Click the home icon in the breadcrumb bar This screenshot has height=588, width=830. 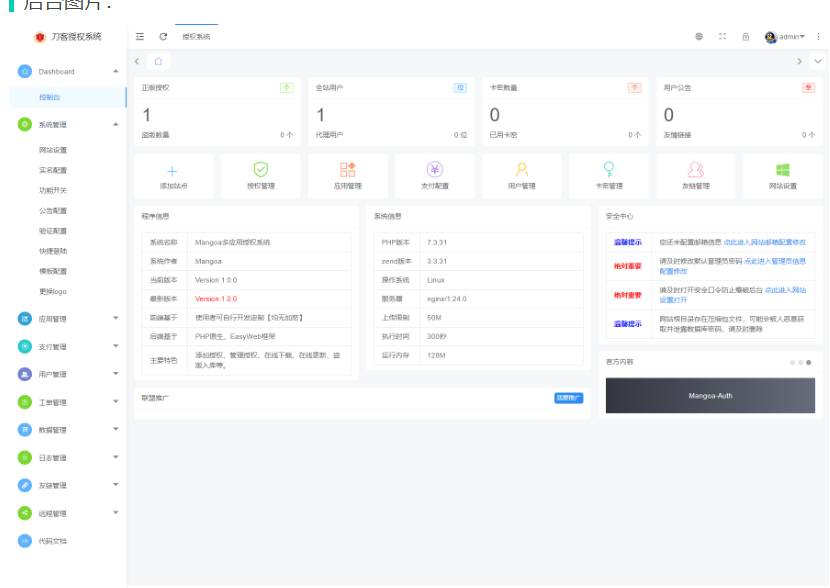pos(154,61)
